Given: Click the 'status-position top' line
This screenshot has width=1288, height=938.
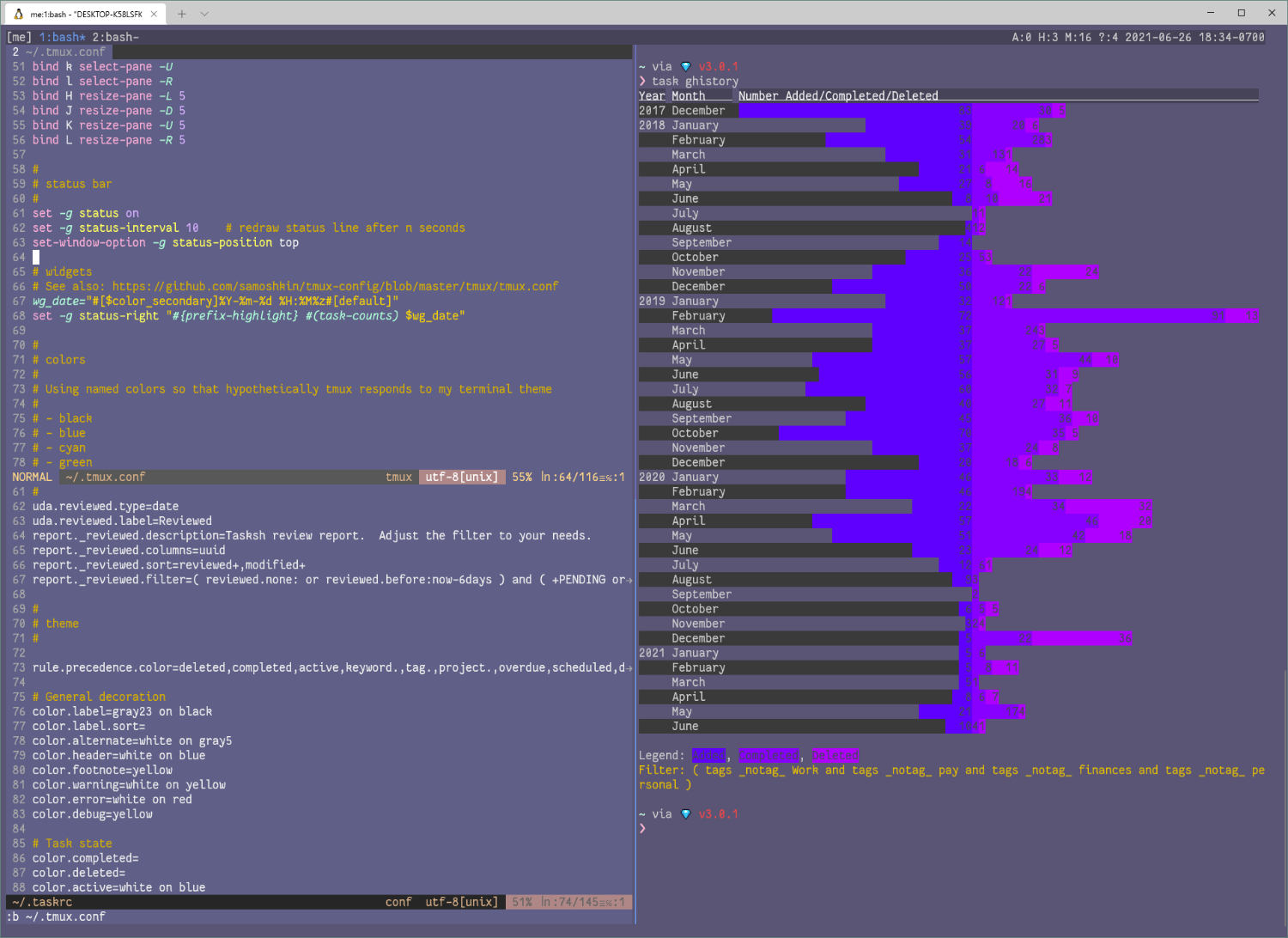Looking at the screenshot, I should tap(166, 242).
